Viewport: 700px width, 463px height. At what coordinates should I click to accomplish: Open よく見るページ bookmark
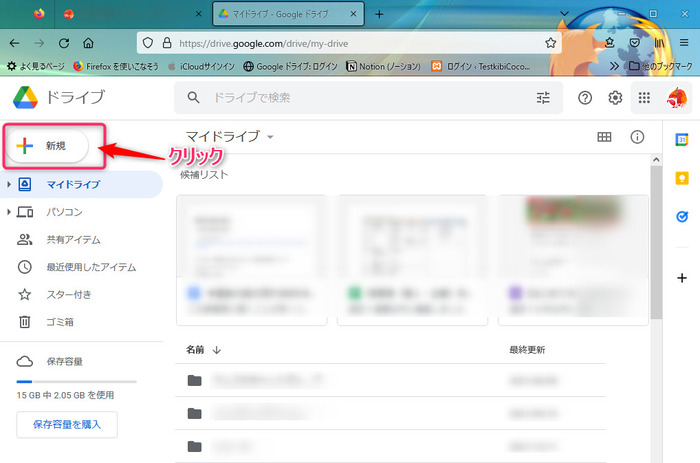coord(36,66)
